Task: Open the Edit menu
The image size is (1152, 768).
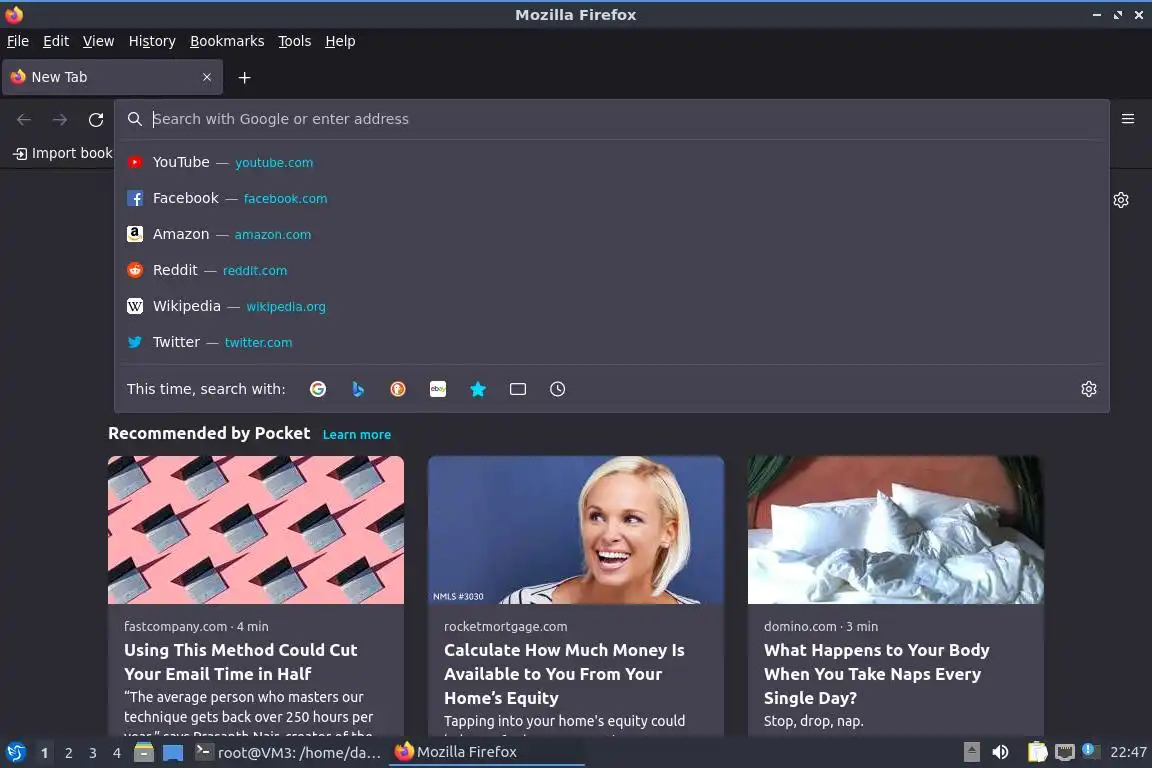Action: coord(56,41)
